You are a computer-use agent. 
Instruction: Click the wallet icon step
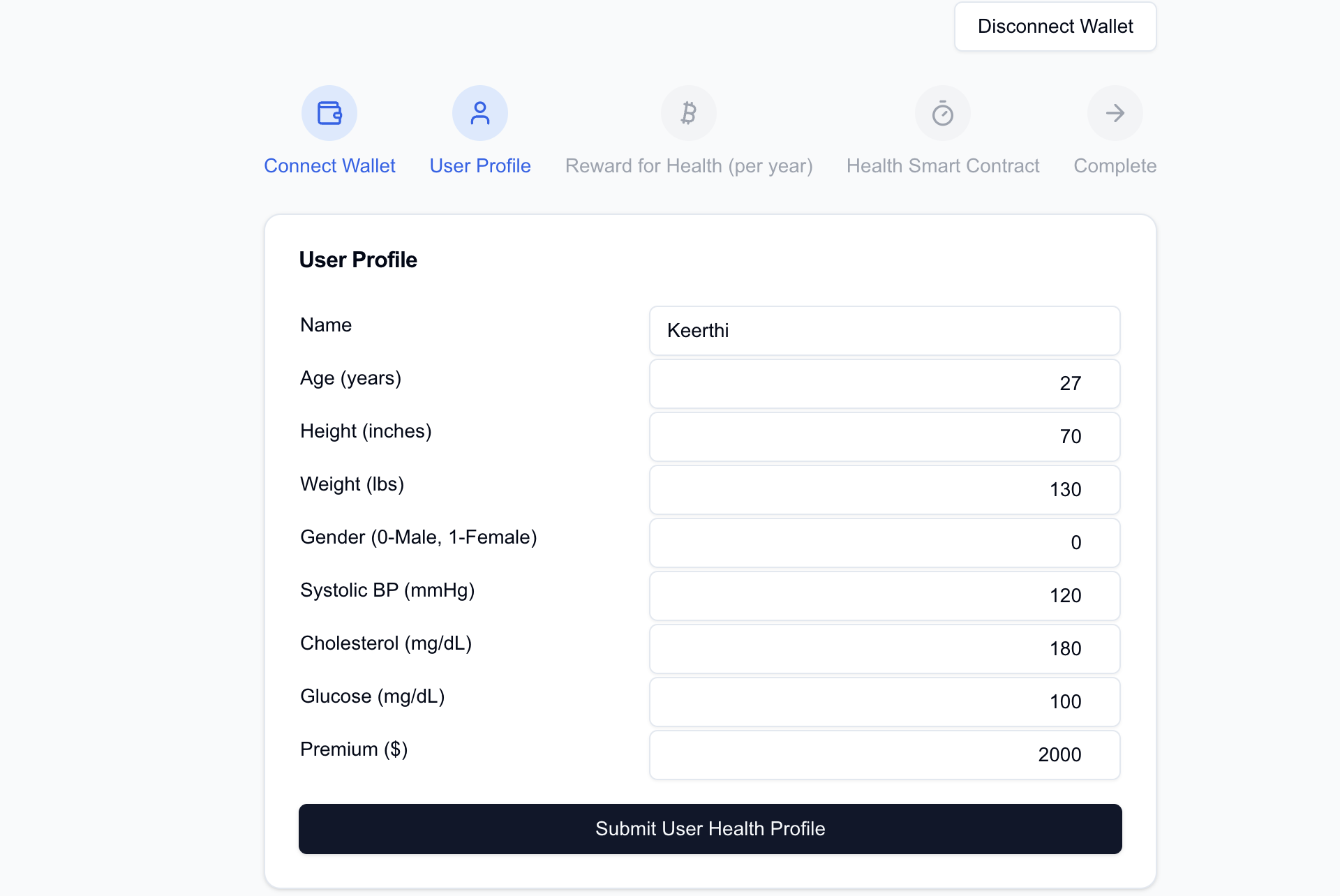329,113
